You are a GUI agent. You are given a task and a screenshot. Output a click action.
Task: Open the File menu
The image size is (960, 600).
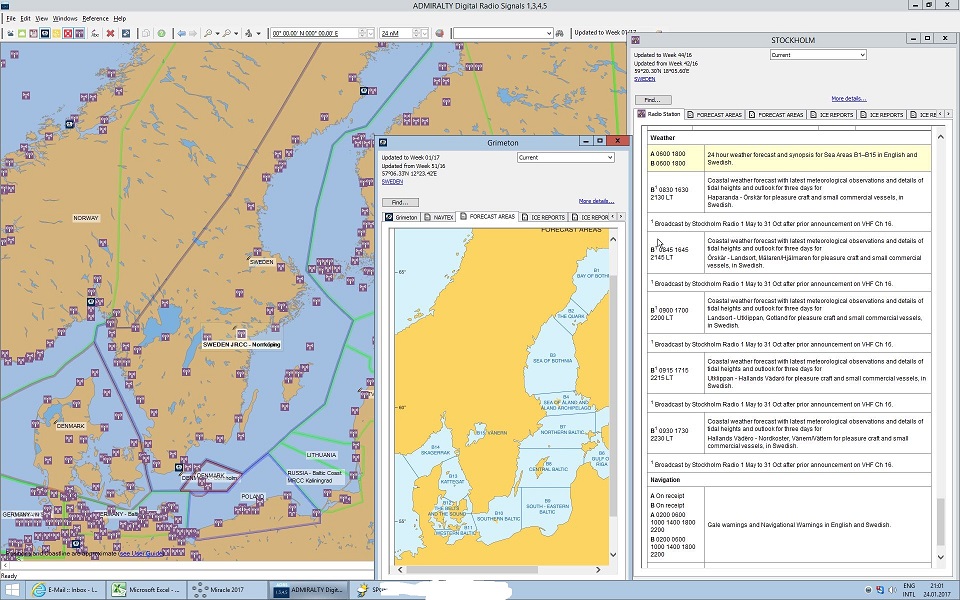(11, 18)
